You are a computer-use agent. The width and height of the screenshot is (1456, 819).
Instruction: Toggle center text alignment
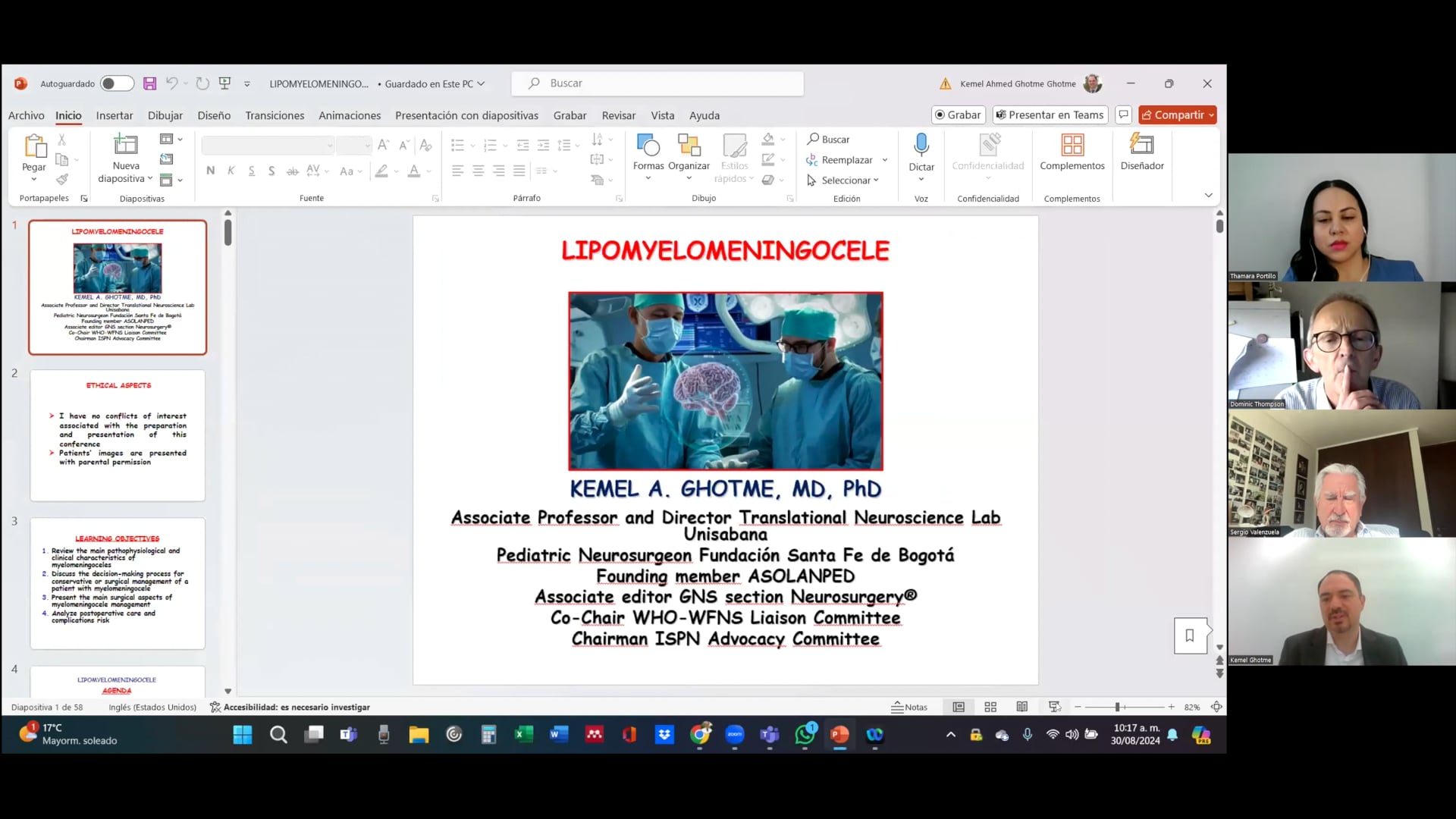478,171
